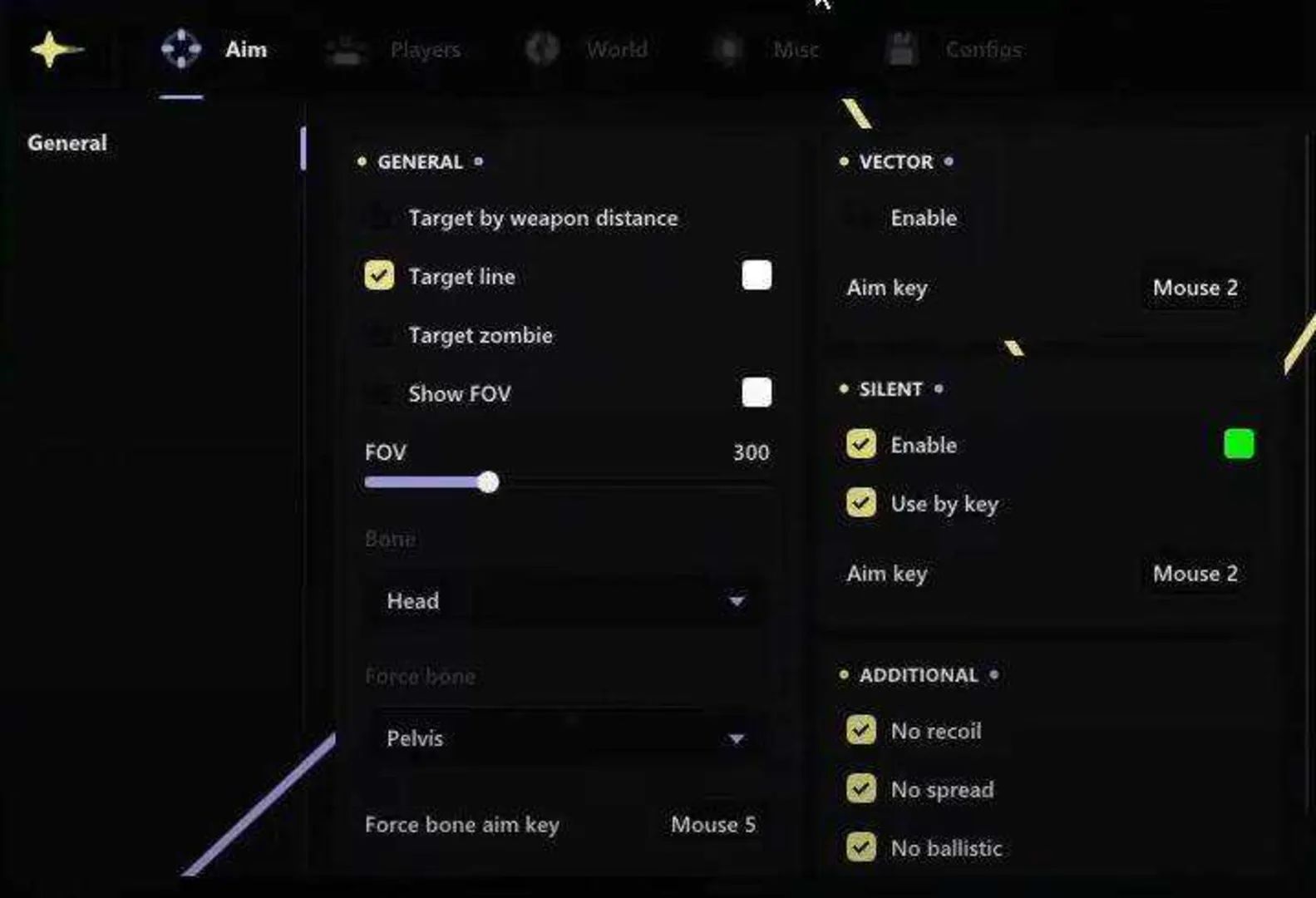Viewport: 1316px width, 898px height.
Task: Click the Mouse 5 force bone key
Action: click(x=713, y=825)
